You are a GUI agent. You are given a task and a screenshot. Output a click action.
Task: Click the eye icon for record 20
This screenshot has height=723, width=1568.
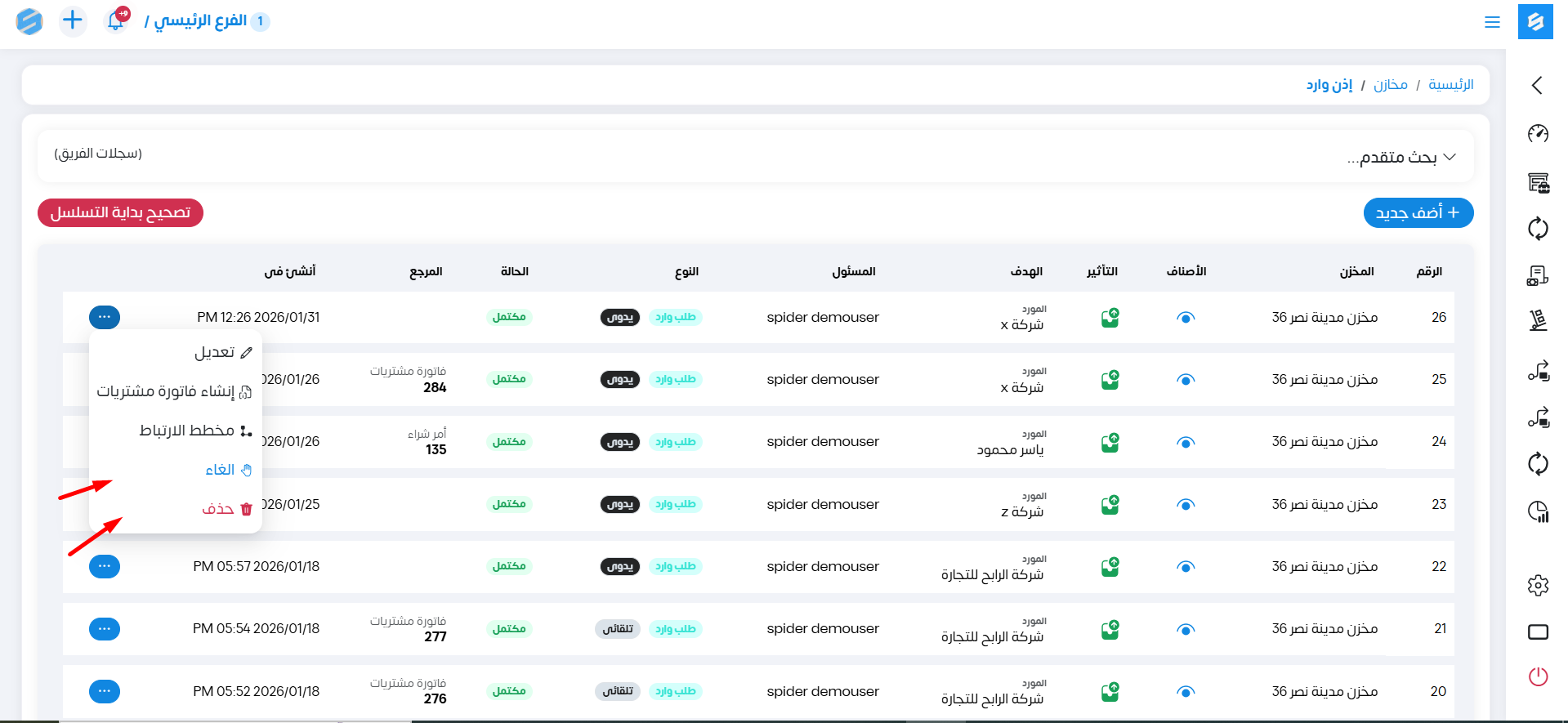[x=1186, y=692]
